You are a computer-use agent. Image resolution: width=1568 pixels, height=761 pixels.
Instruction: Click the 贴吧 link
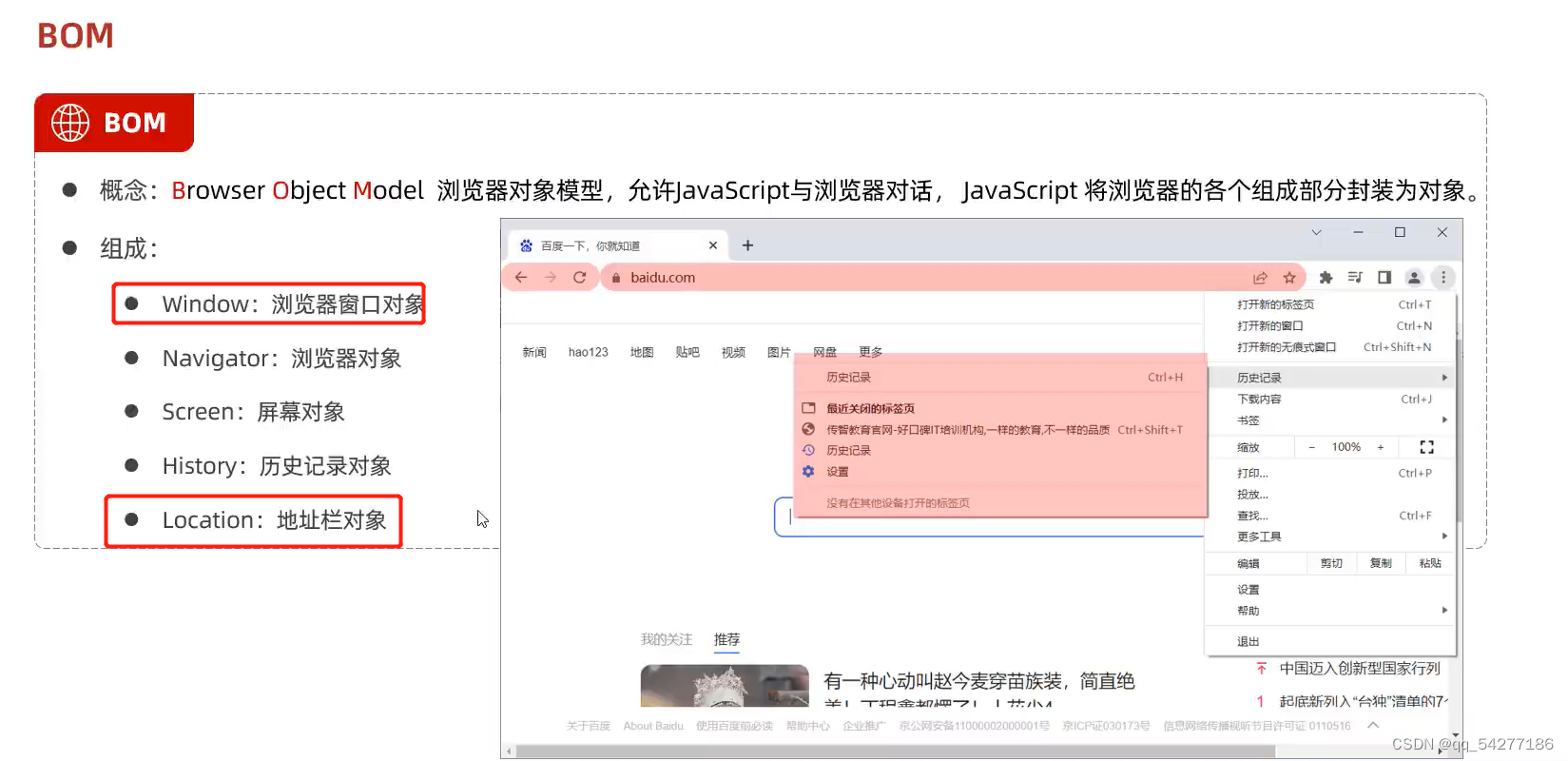click(687, 352)
